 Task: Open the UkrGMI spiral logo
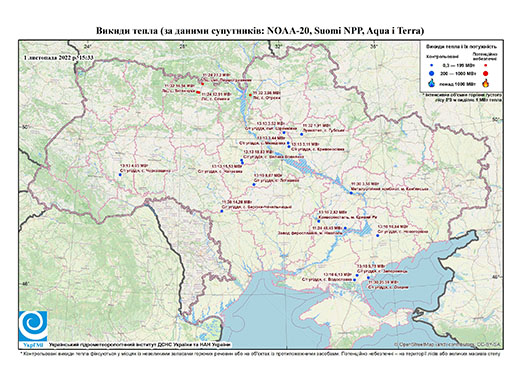[33, 326]
